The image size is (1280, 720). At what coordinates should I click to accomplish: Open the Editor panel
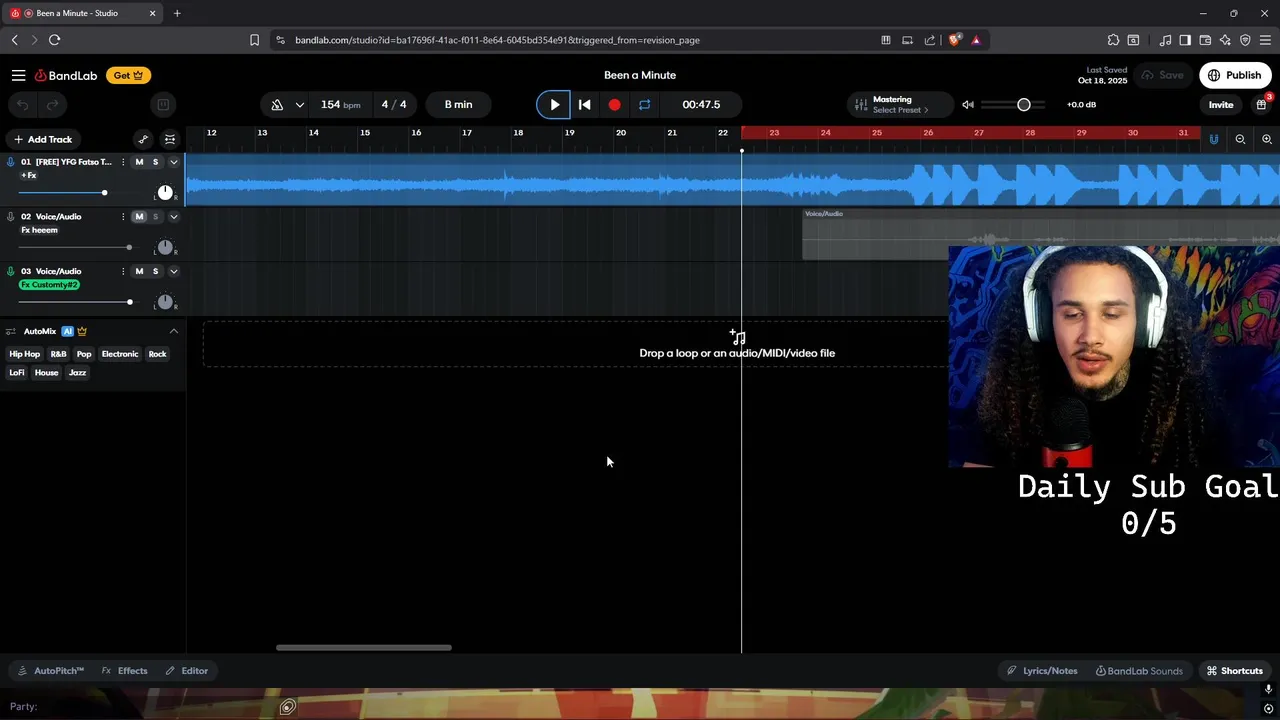click(187, 671)
